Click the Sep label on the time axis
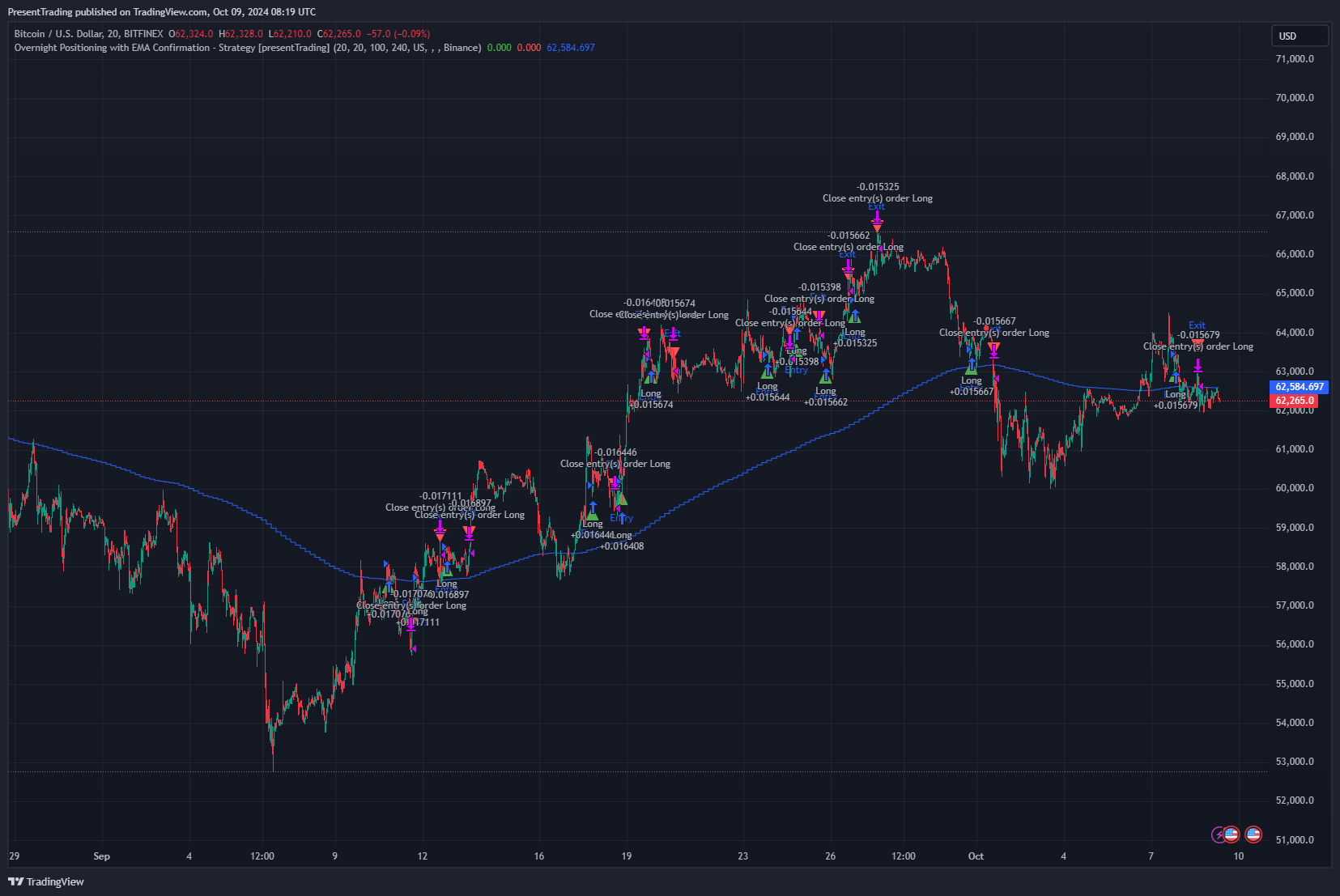1340x896 pixels. (101, 856)
